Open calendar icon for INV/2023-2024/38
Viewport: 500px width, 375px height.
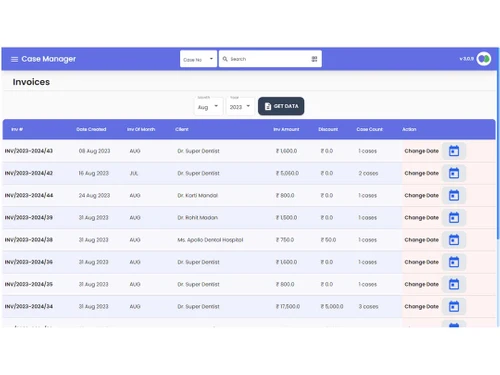click(454, 240)
